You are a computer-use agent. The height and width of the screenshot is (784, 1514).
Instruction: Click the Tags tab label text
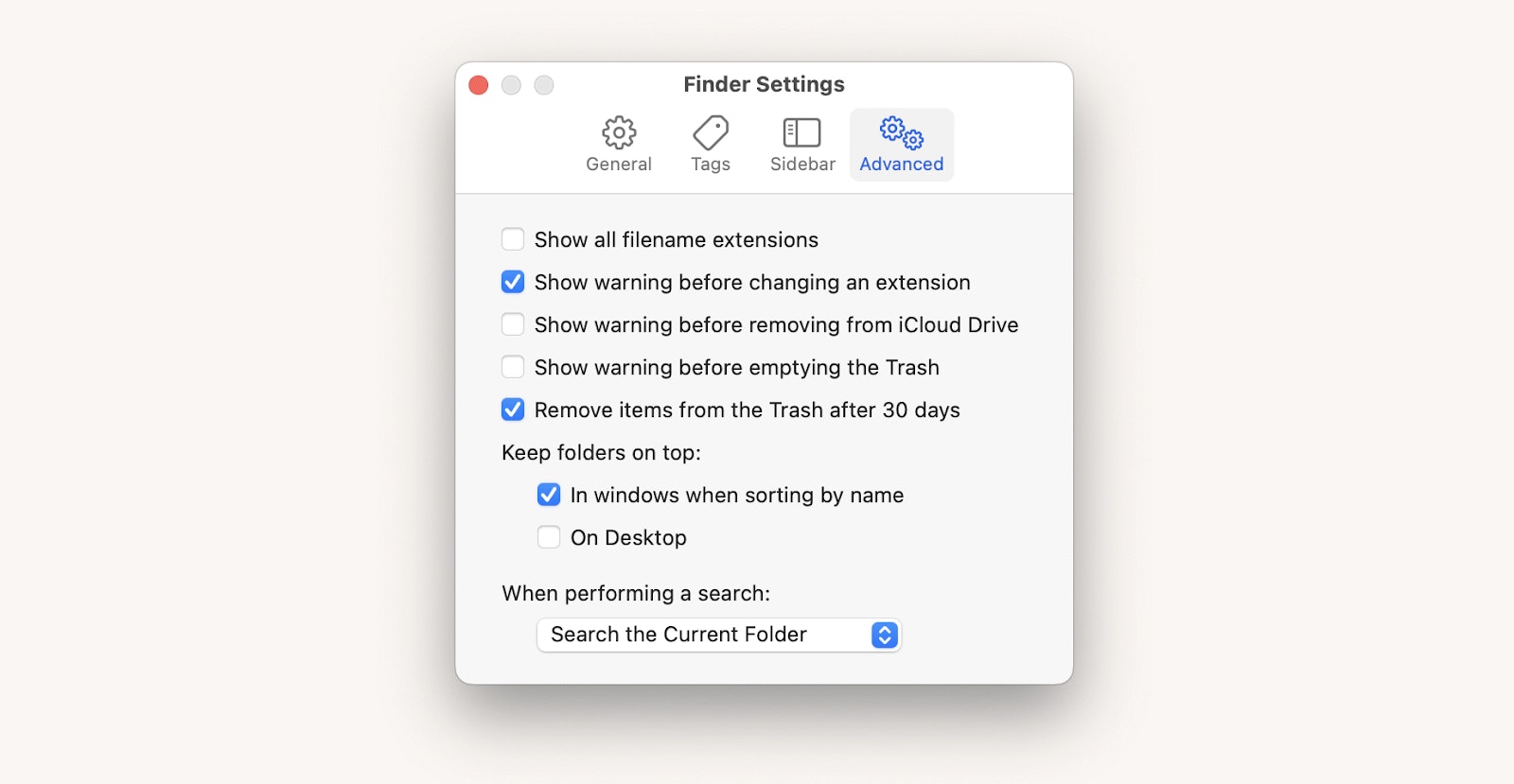711,164
